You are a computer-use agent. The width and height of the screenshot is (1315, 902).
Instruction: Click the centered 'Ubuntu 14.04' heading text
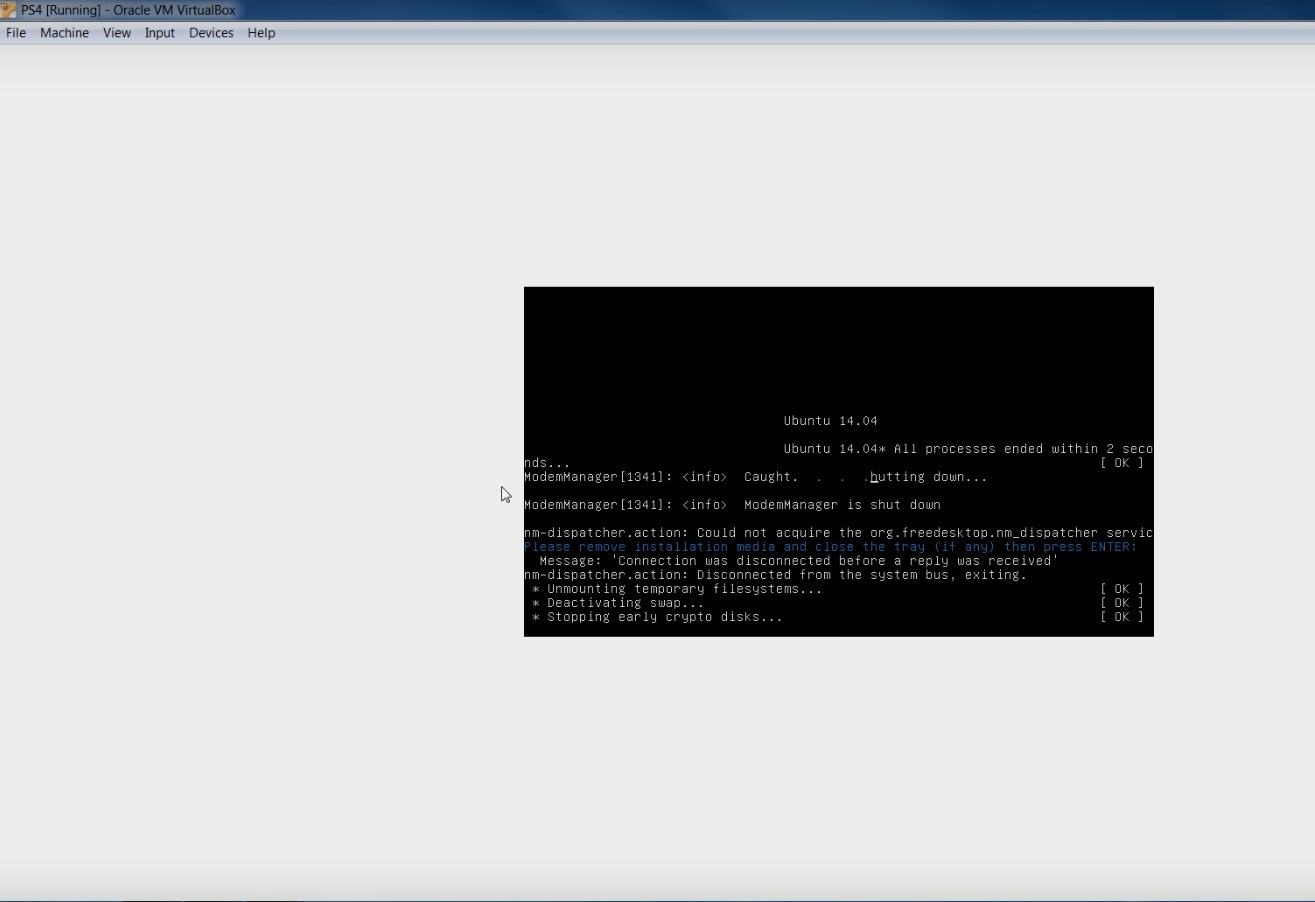click(831, 421)
